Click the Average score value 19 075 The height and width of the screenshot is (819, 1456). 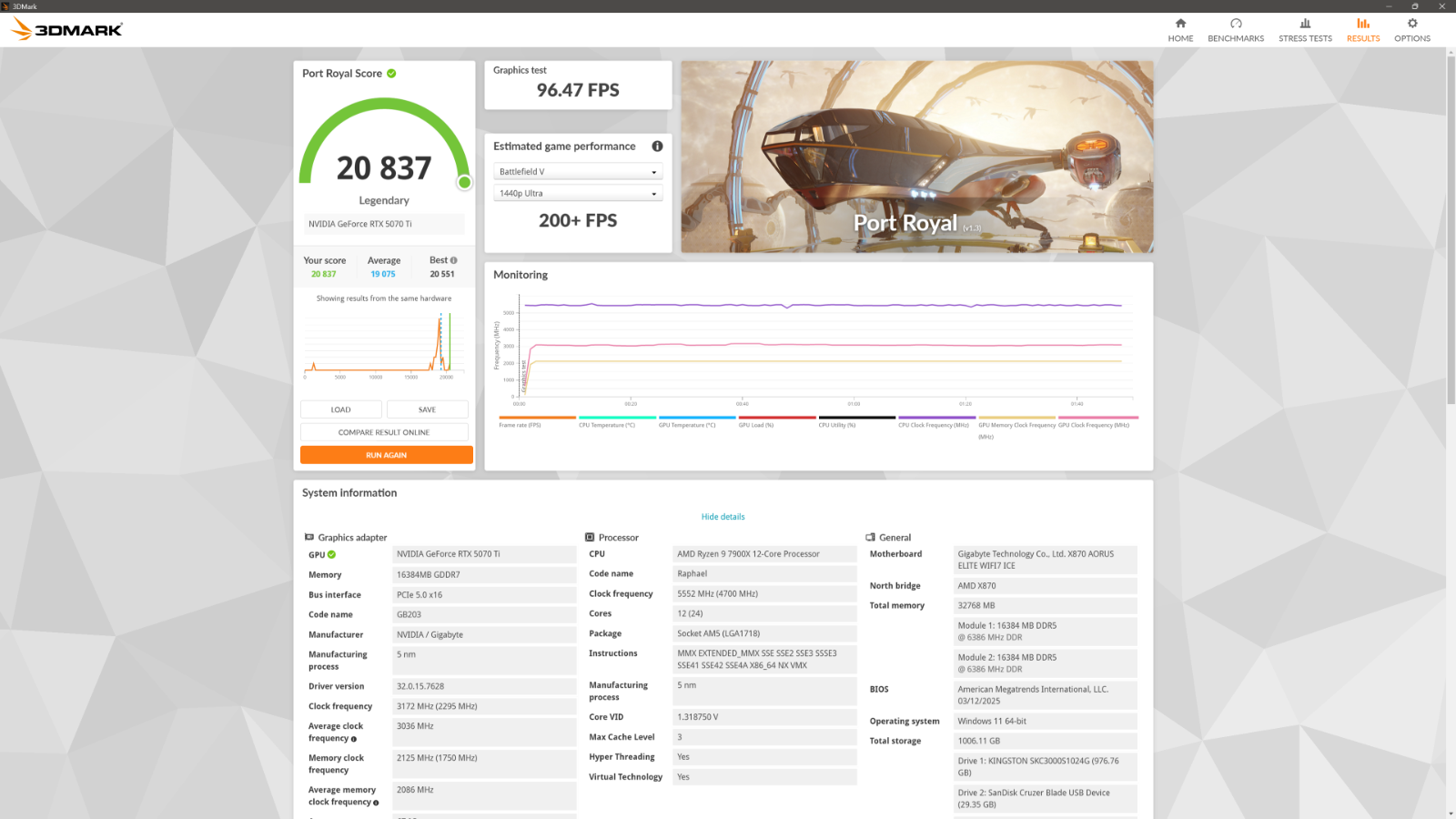click(x=383, y=274)
